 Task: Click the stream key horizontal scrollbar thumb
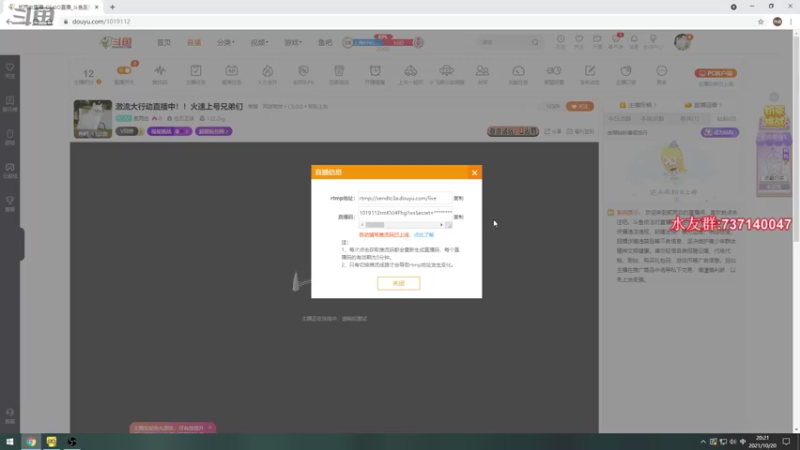click(x=374, y=225)
